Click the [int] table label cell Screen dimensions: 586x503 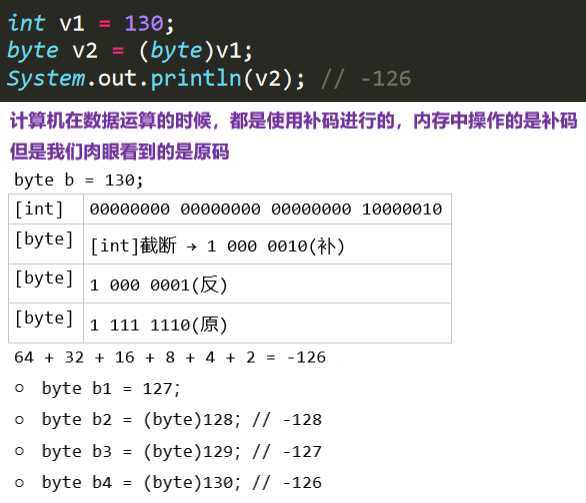coord(46,209)
